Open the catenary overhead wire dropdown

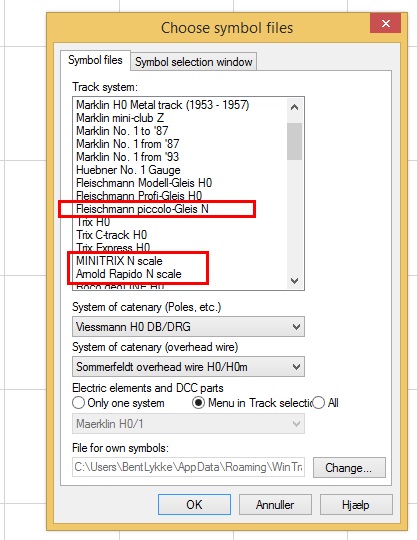(x=188, y=367)
